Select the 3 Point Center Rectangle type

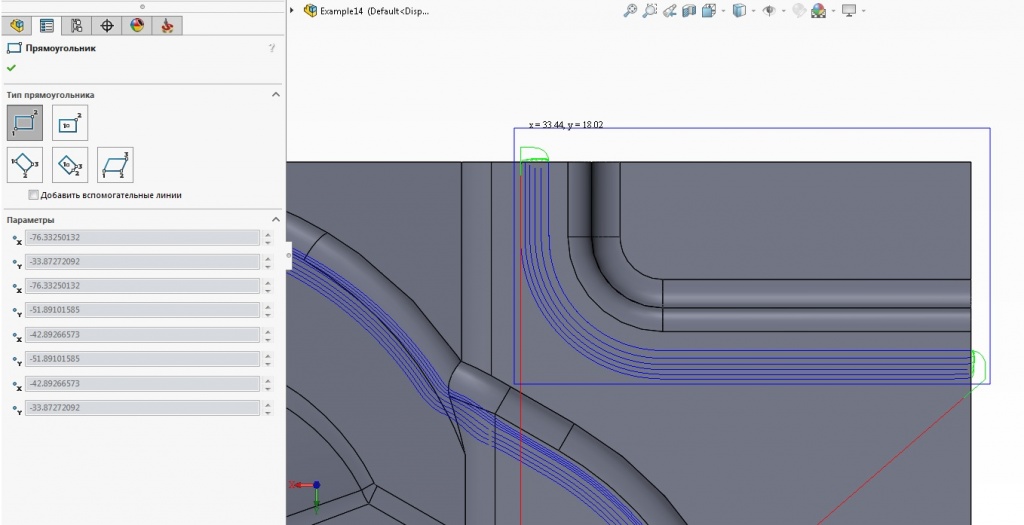[70, 165]
